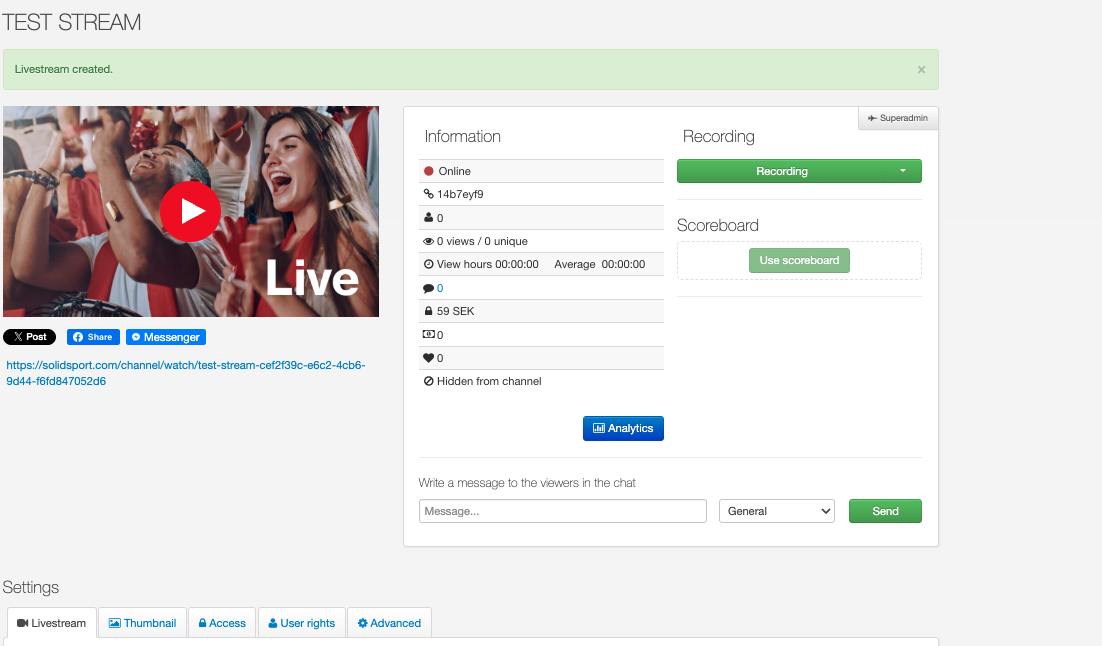Click the Use scoreboard button
This screenshot has width=1102, height=646.
point(799,260)
